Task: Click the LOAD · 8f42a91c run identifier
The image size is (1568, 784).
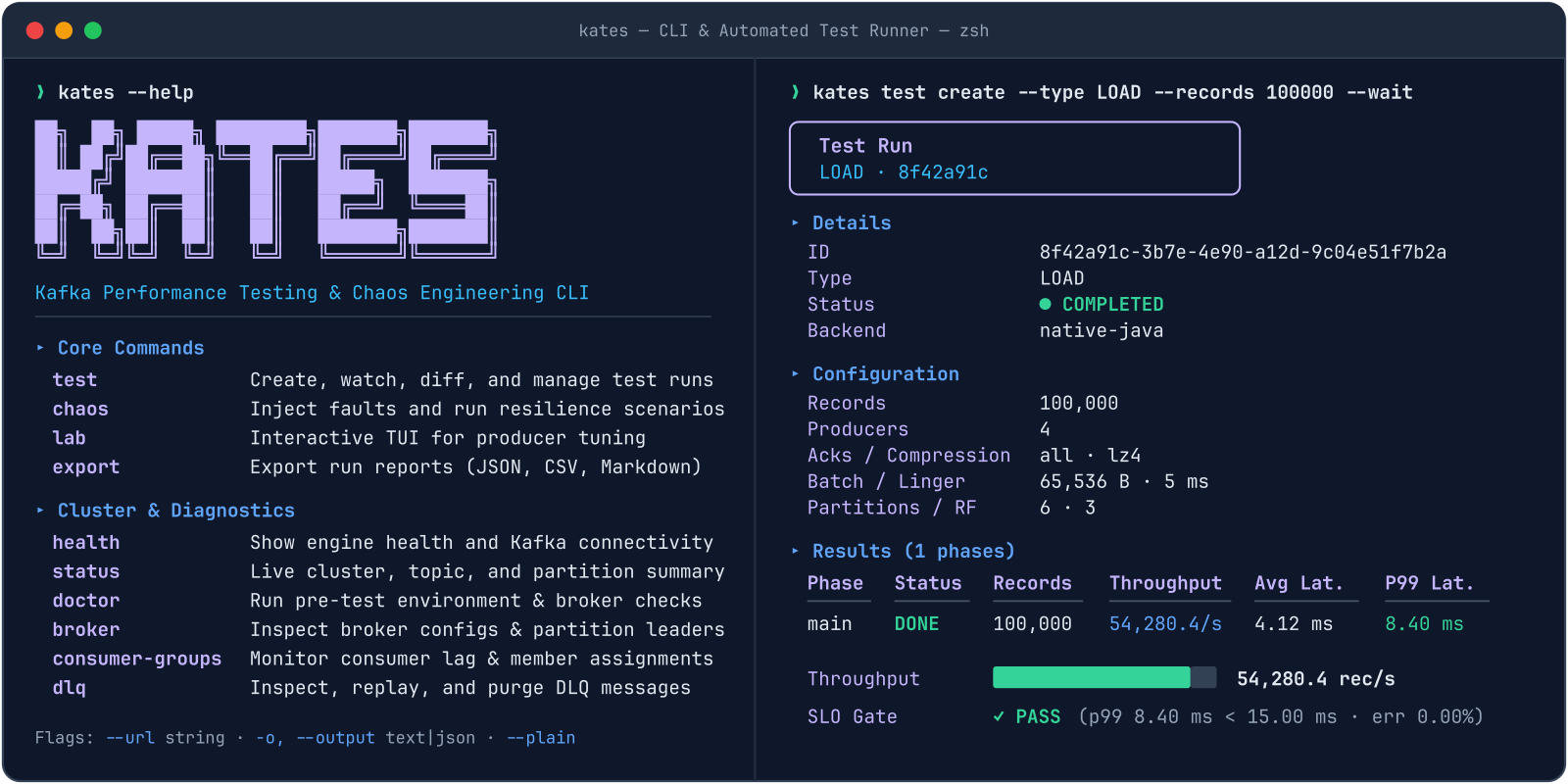Action: [904, 172]
